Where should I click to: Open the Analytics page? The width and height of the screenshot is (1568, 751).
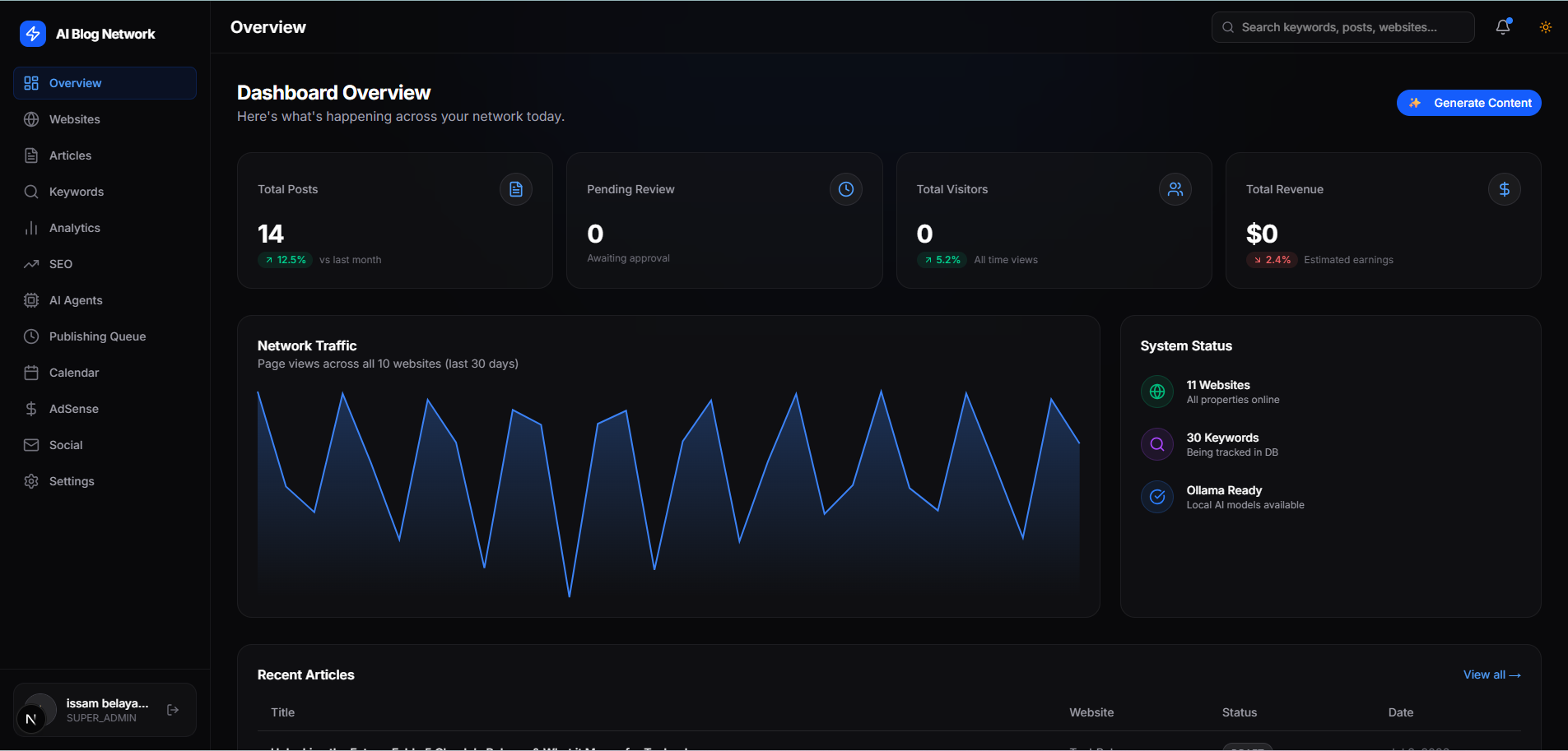105,228
